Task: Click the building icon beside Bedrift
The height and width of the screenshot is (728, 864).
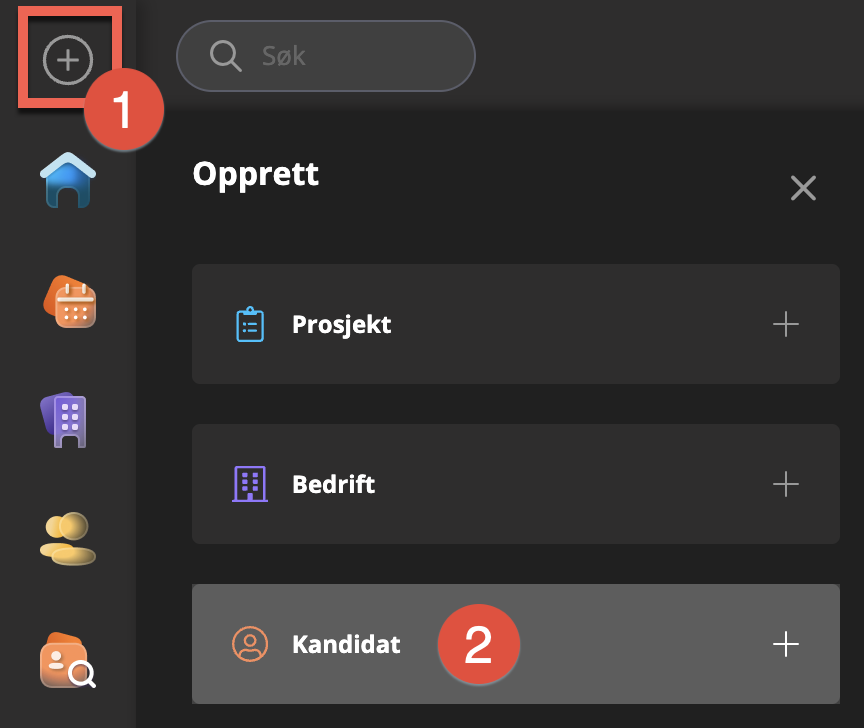Action: click(250, 484)
